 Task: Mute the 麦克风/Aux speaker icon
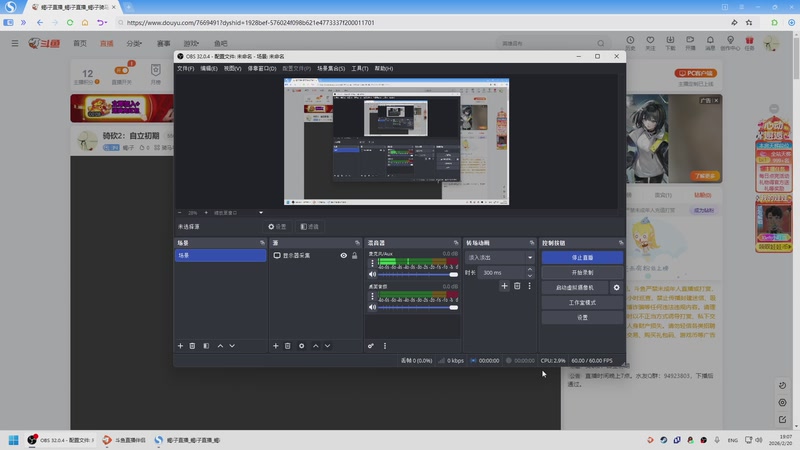pyautogui.click(x=372, y=273)
